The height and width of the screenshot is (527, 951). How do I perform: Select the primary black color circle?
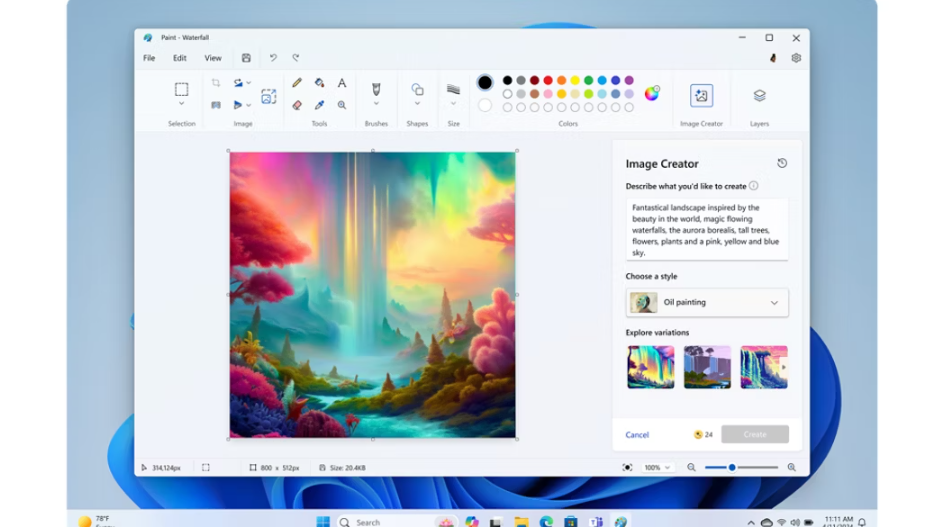click(485, 83)
